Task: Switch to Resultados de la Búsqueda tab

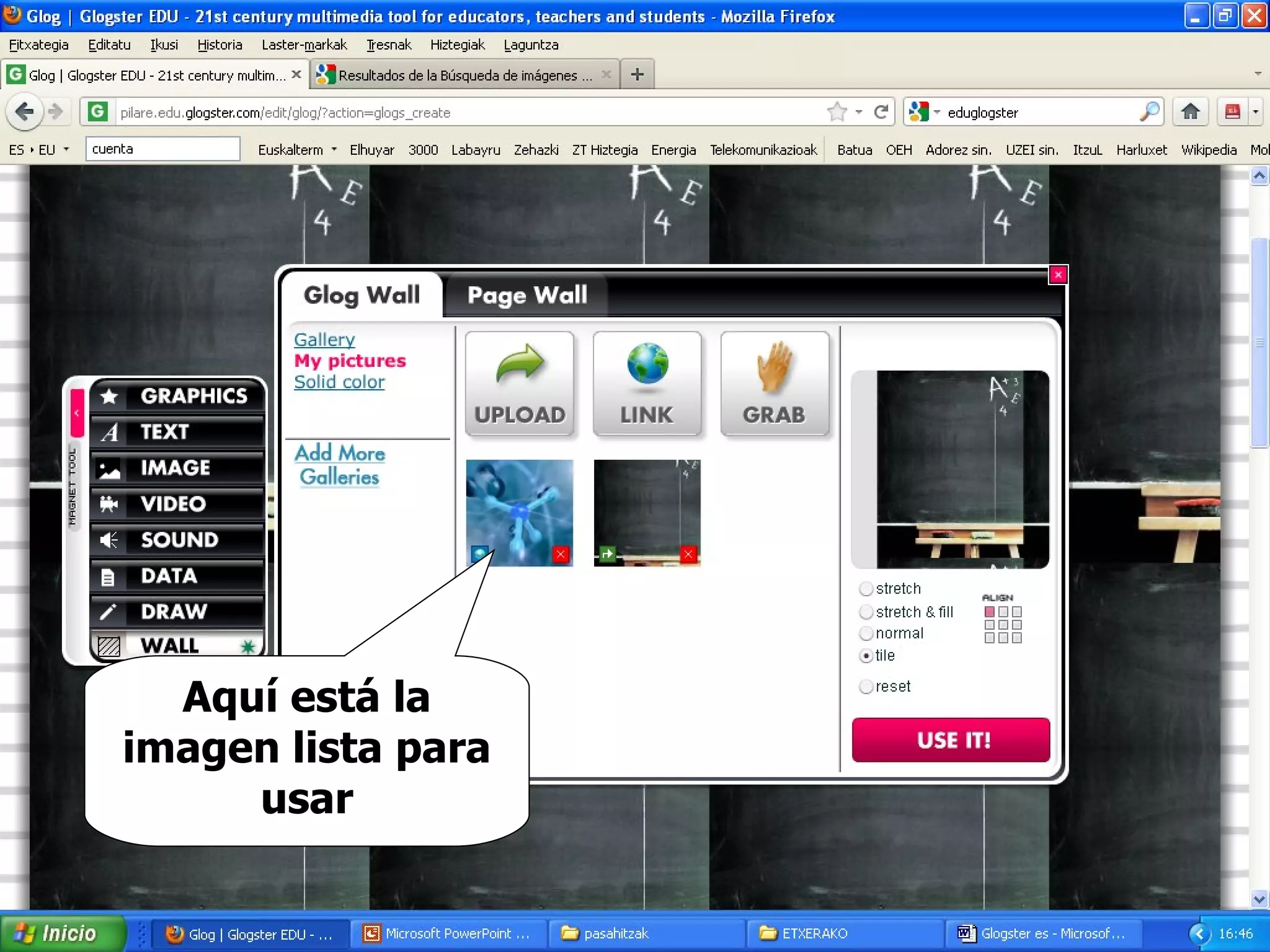Action: coord(464,75)
